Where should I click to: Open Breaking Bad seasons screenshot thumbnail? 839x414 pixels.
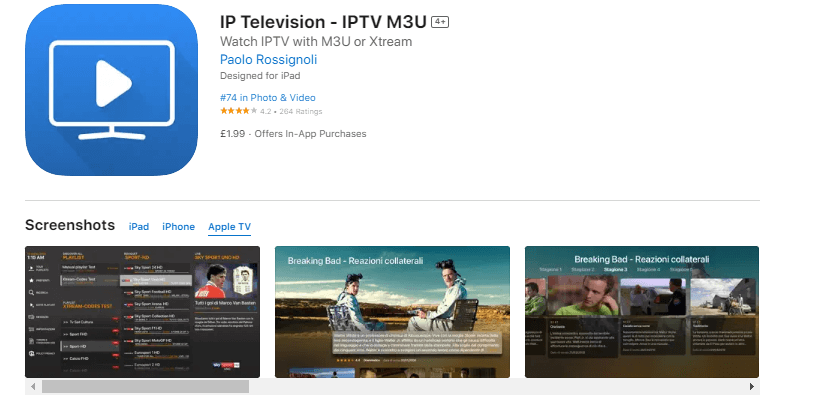[642, 312]
